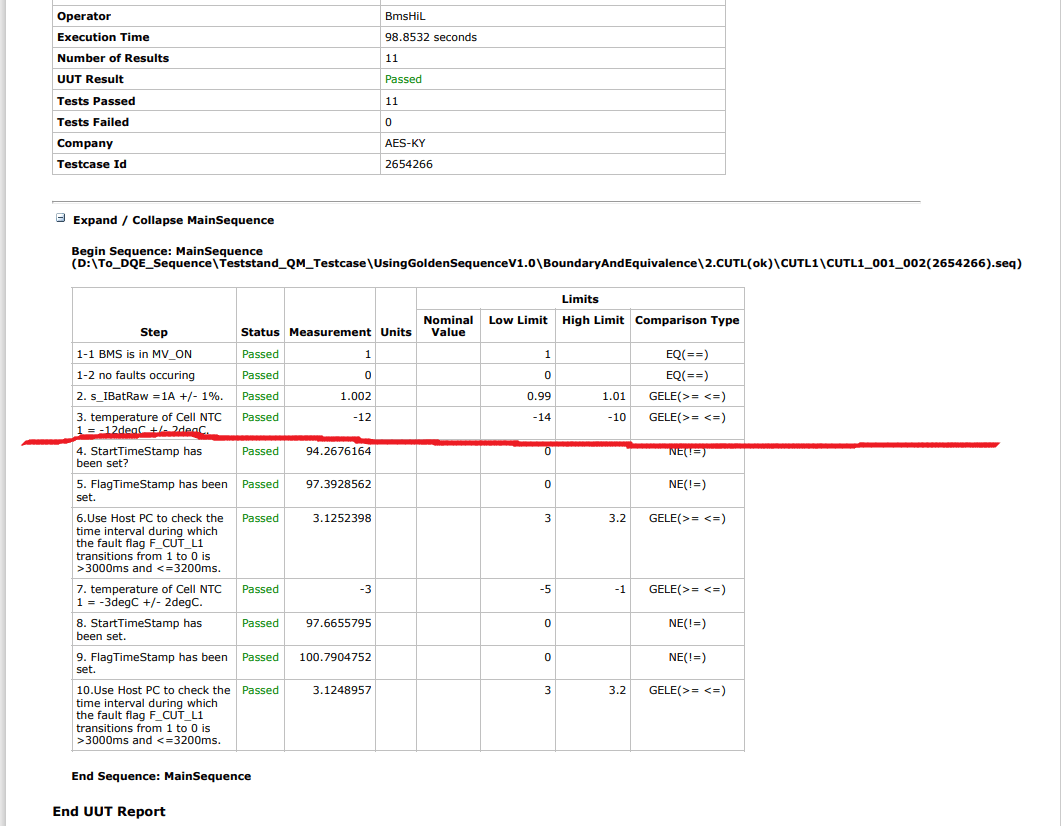
Task: Click the Nominal Value column header
Action: 448,326
